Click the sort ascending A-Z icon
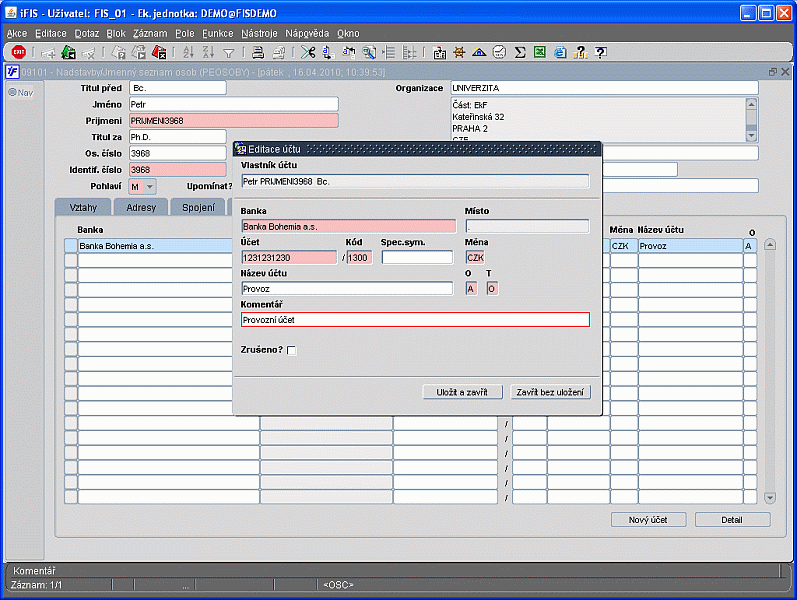The image size is (797, 600). pos(189,52)
